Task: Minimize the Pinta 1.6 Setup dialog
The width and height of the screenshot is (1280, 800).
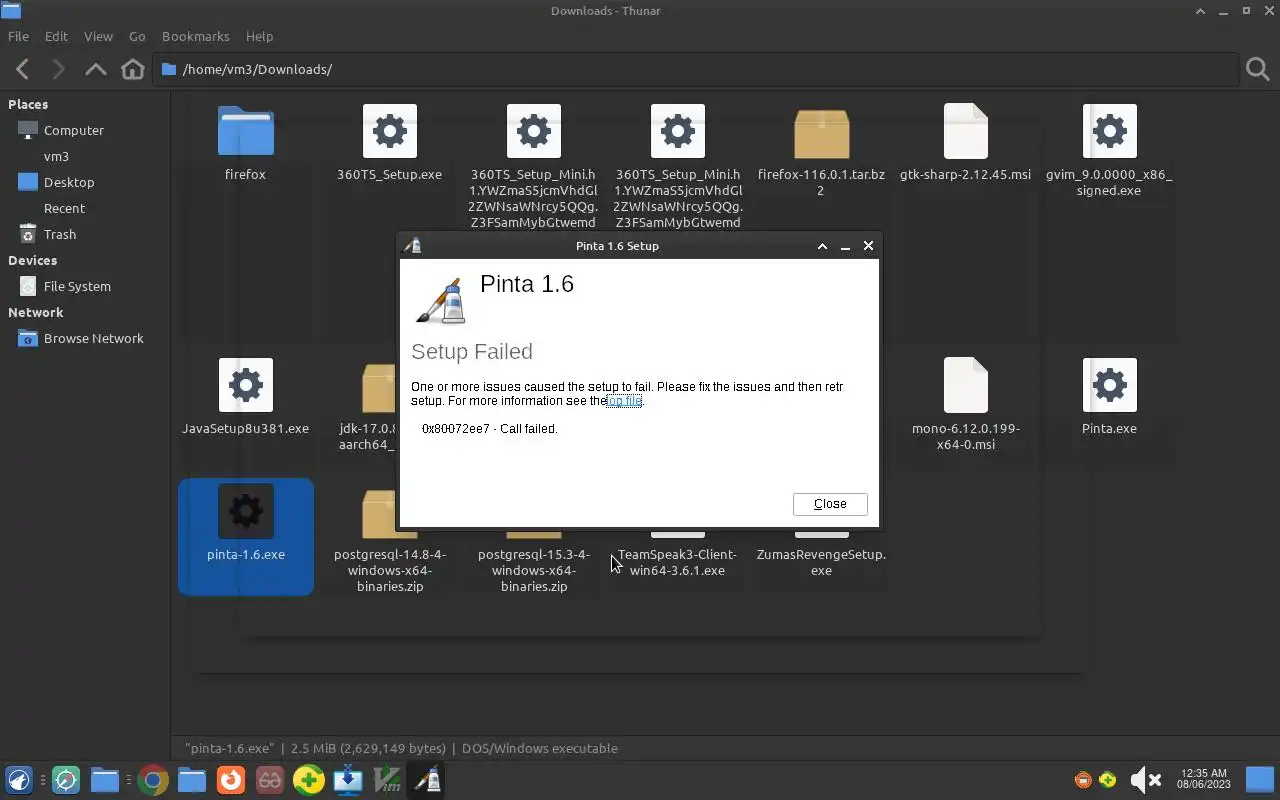Action: (x=845, y=245)
